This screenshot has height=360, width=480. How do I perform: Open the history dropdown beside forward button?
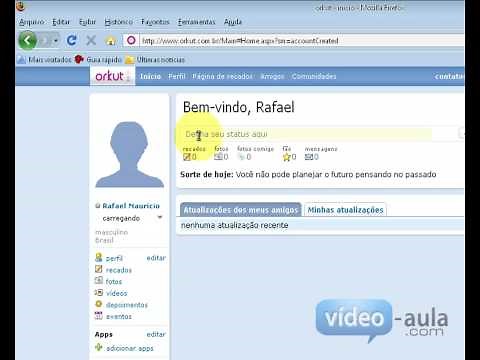coord(56,41)
